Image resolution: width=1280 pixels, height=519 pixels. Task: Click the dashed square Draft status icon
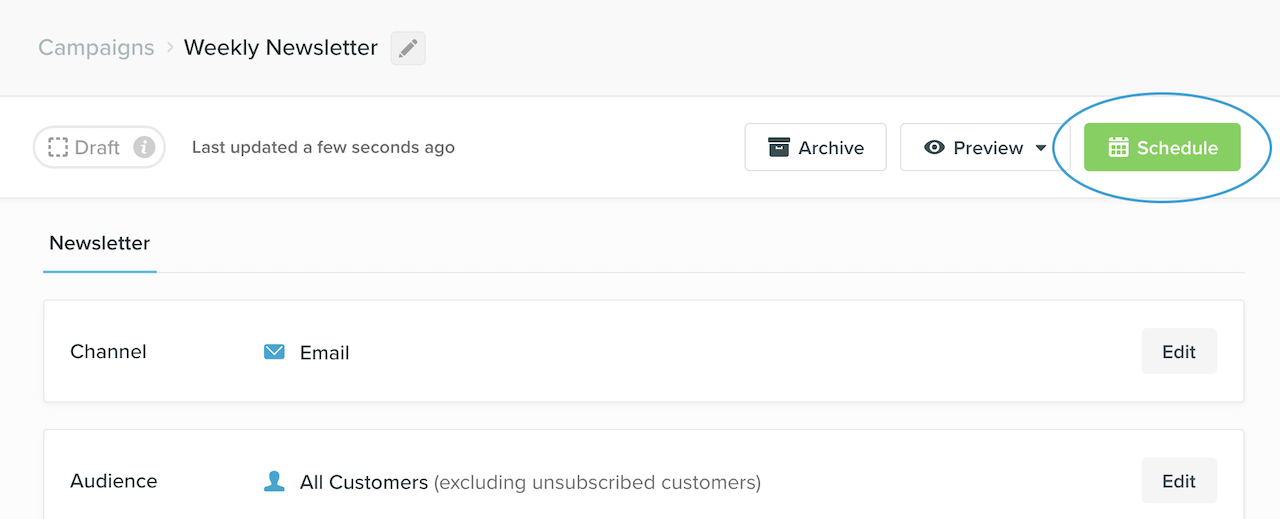coord(58,148)
